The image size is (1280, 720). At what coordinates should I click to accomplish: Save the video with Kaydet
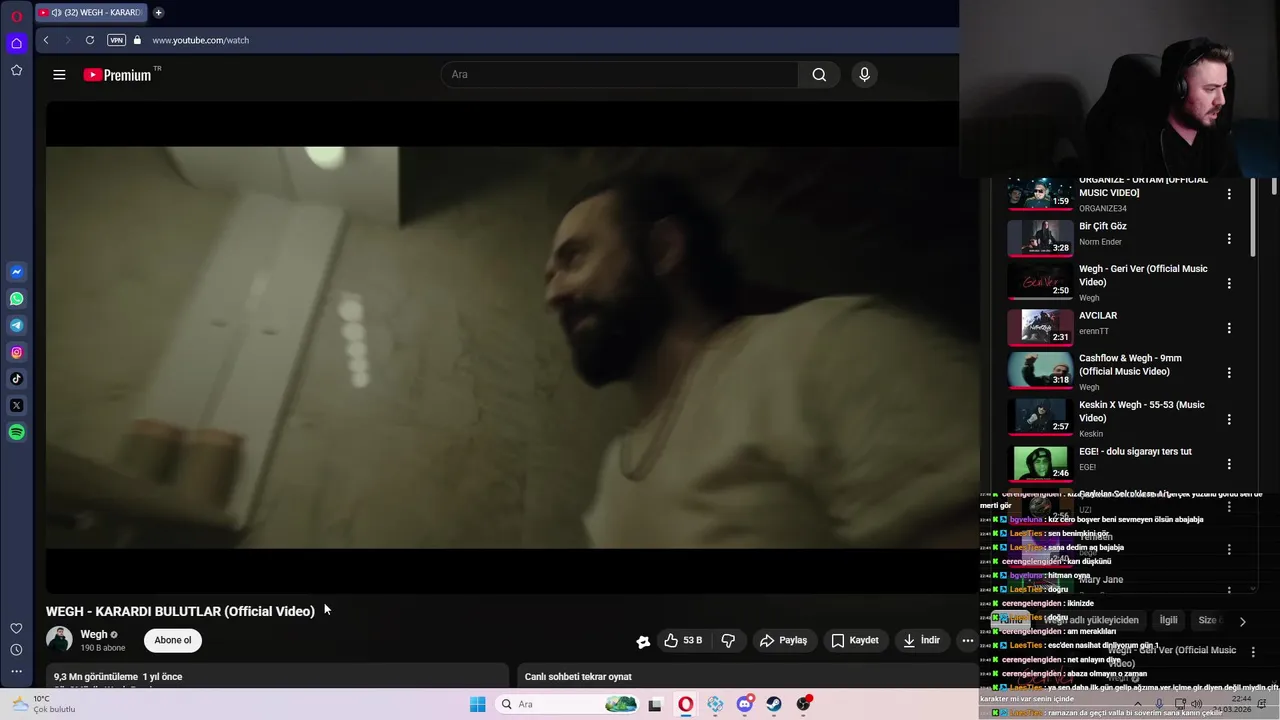tap(855, 640)
